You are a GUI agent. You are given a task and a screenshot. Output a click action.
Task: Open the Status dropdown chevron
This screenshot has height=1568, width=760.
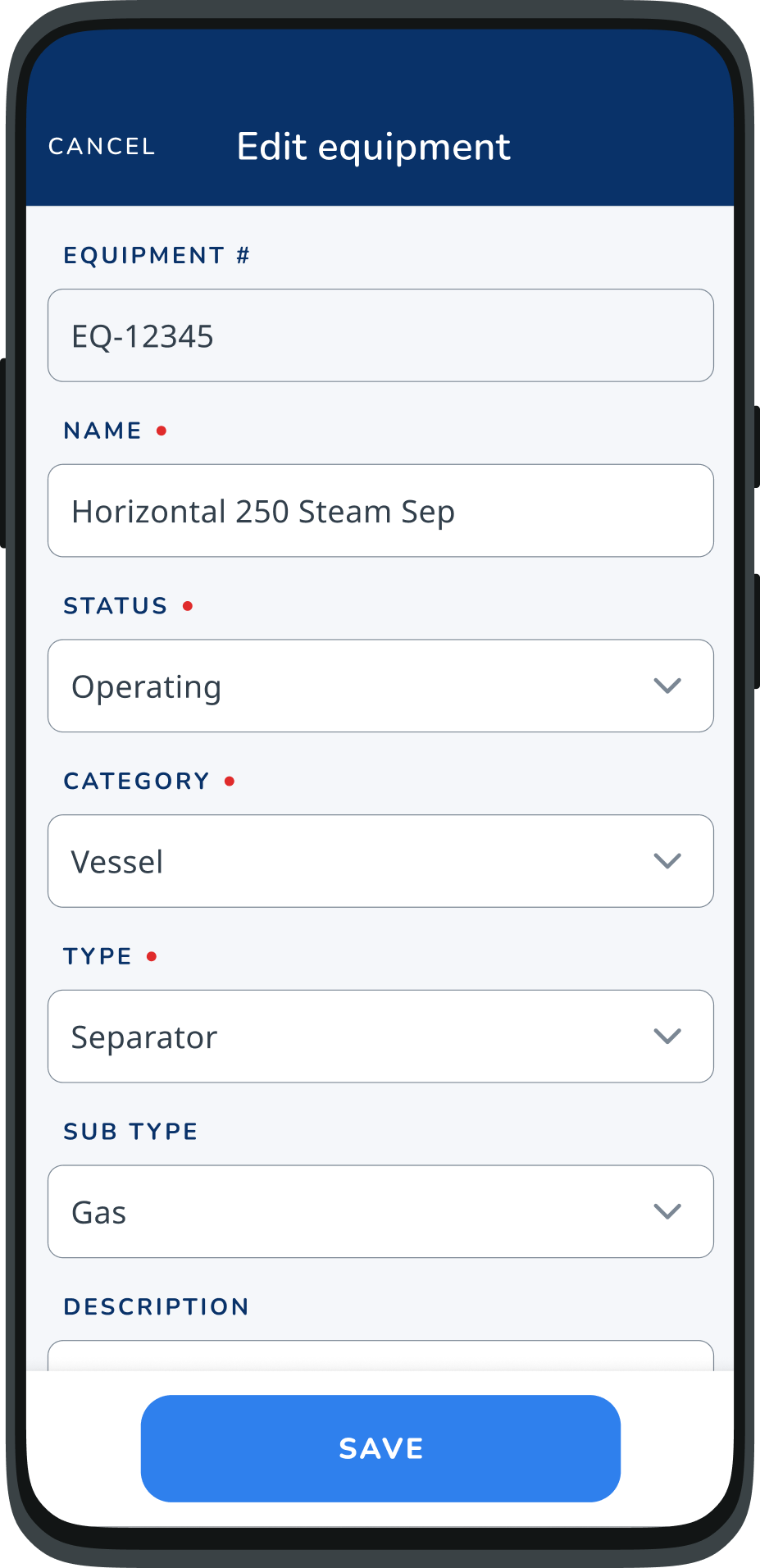point(668,686)
